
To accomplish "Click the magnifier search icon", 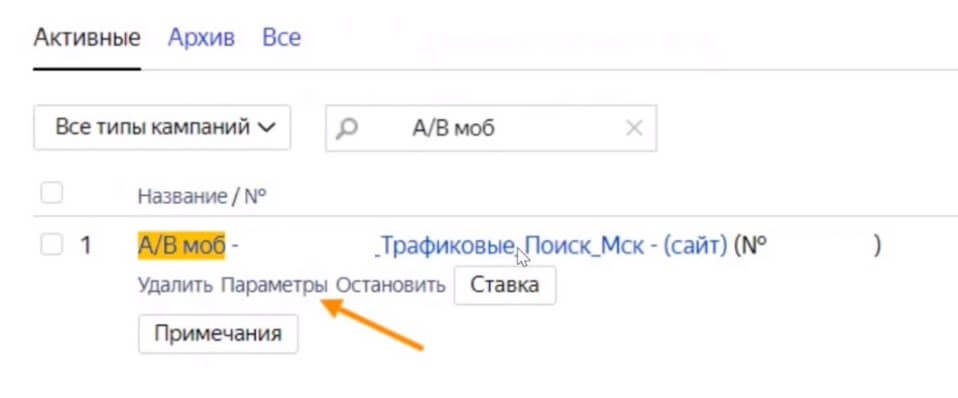I will pos(347,128).
